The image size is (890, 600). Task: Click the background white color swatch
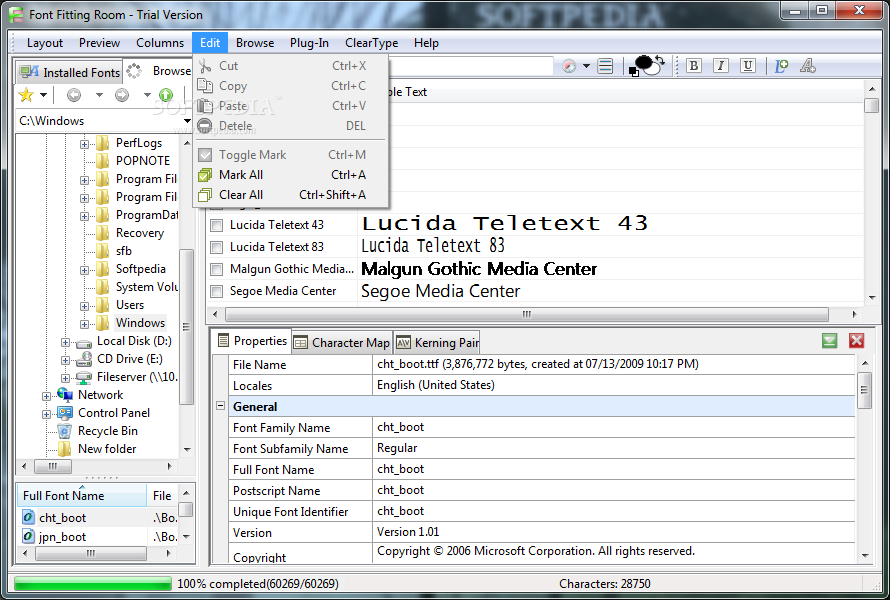click(654, 69)
